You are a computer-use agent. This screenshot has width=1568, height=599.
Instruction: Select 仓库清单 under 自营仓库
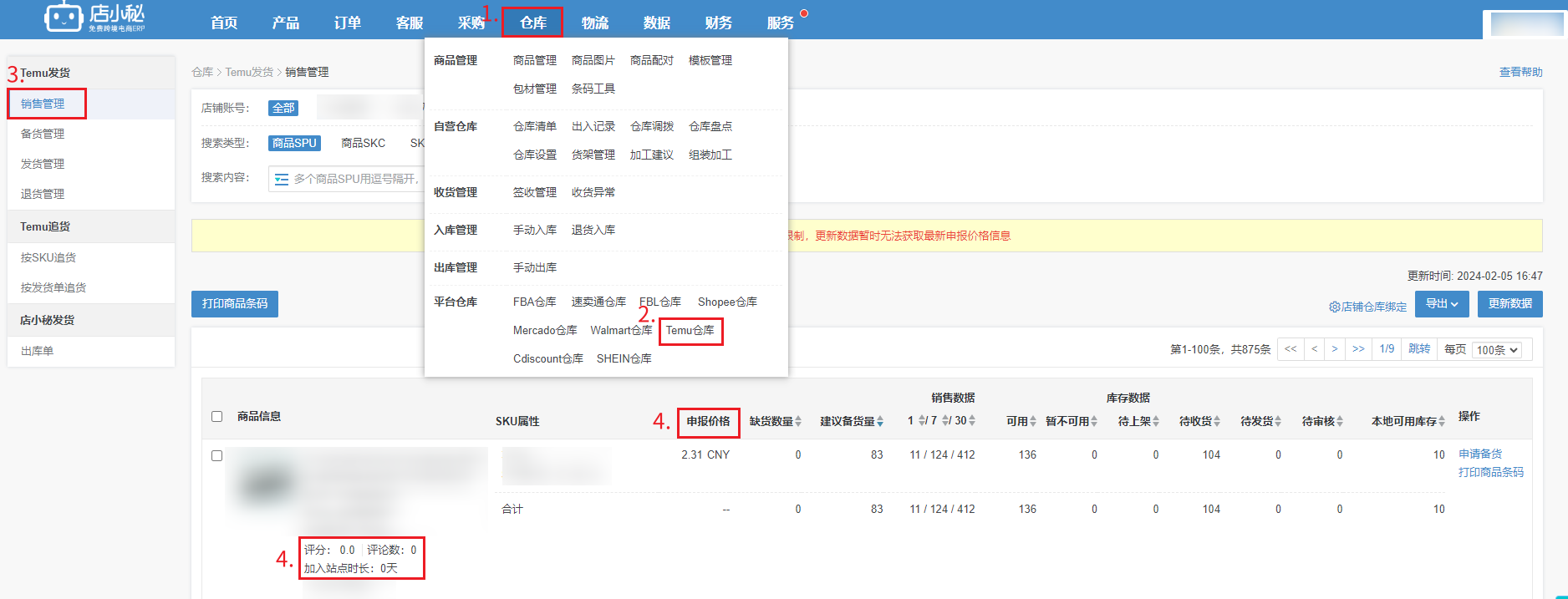535,127
